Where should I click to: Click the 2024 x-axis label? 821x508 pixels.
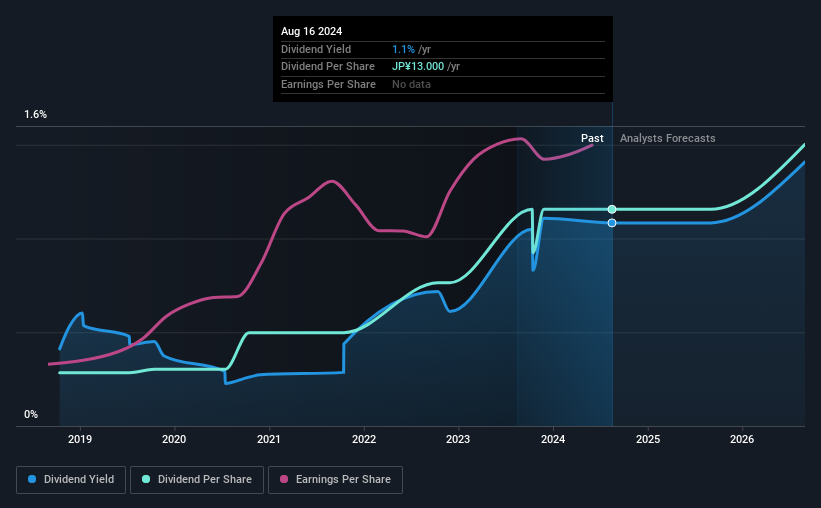553,439
